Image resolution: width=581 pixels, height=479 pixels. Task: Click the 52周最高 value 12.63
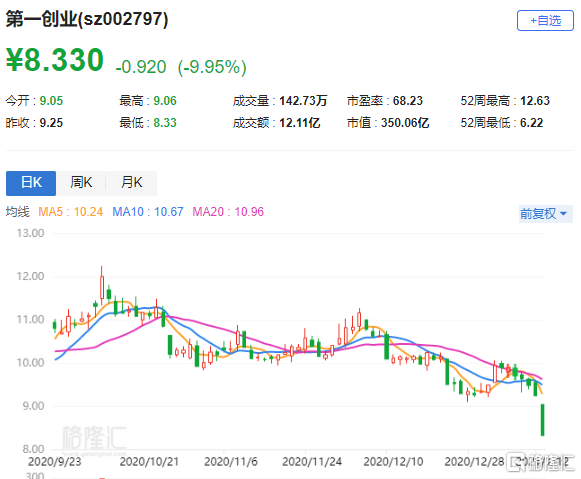click(x=535, y=101)
